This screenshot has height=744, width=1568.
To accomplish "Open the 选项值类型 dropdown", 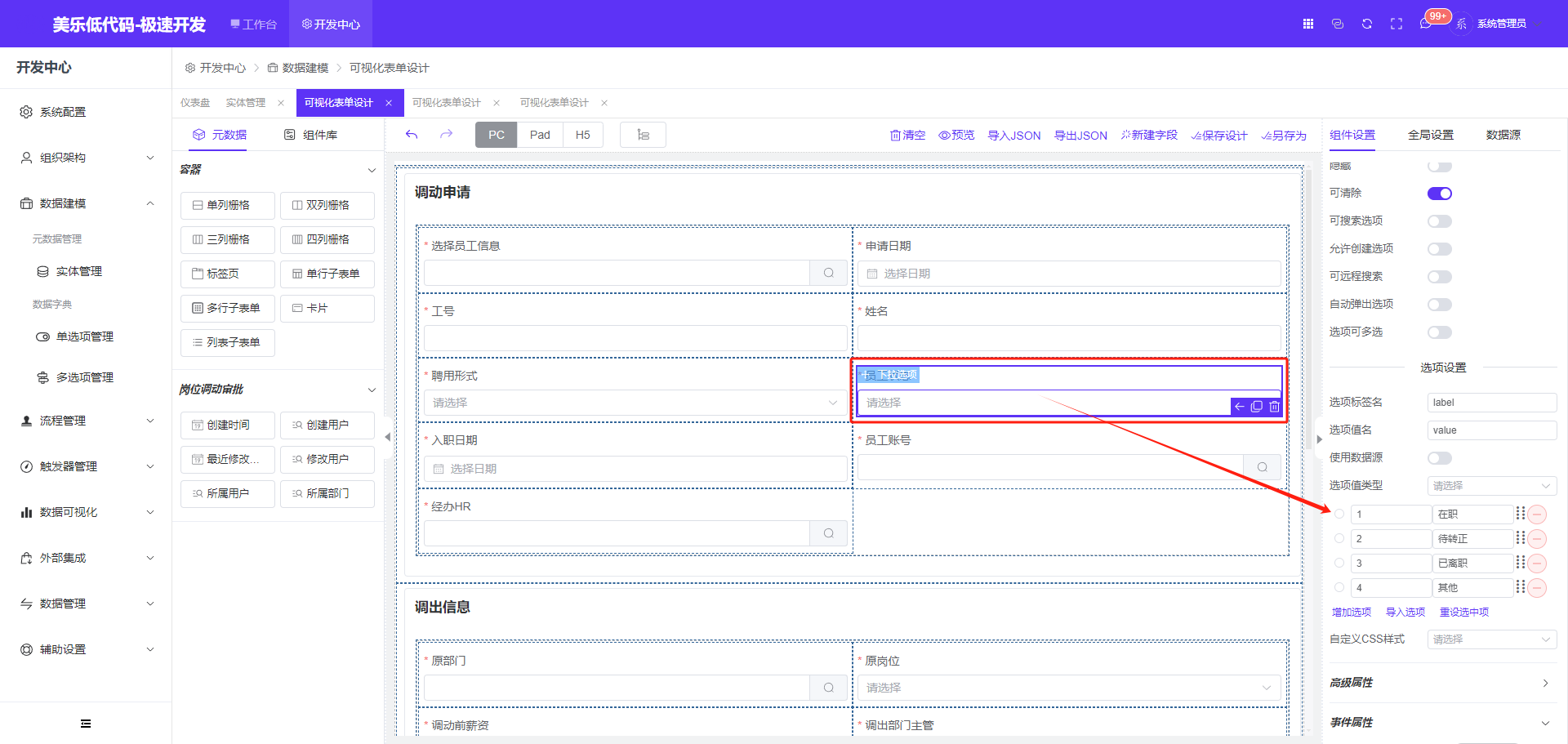I will coord(1491,486).
